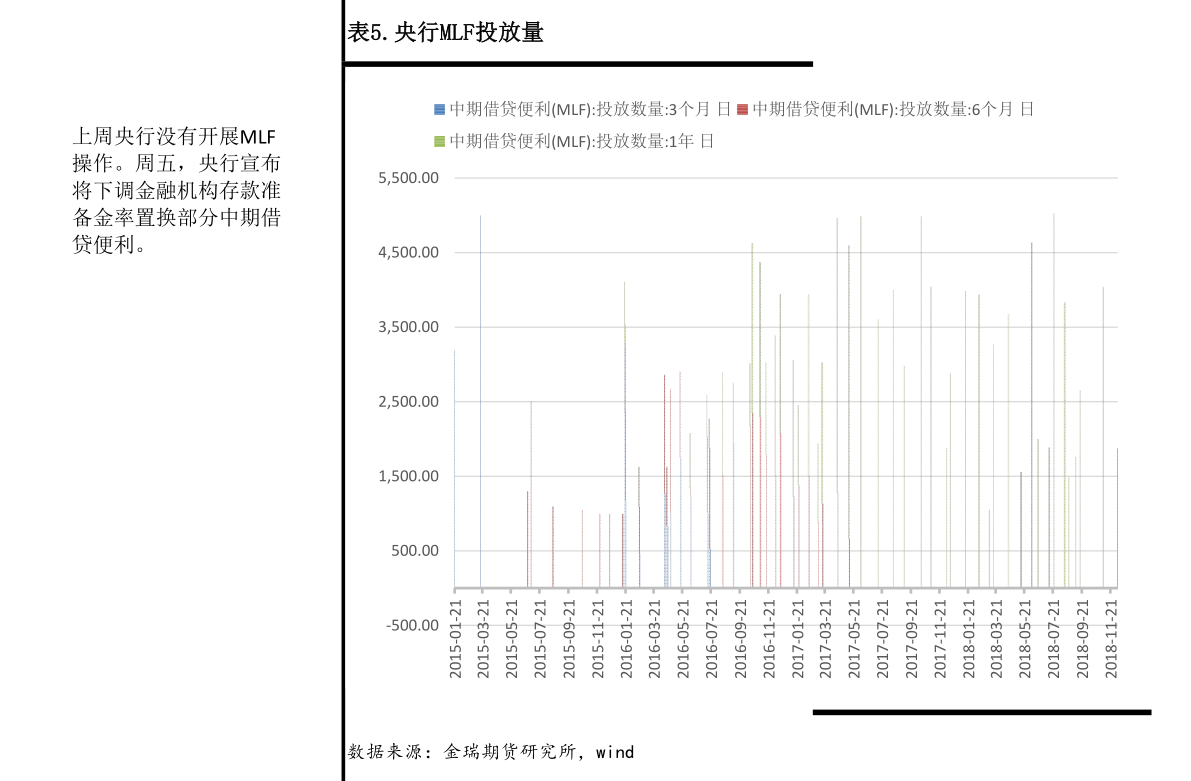Click x-axis date 2016-01-21

point(626,639)
